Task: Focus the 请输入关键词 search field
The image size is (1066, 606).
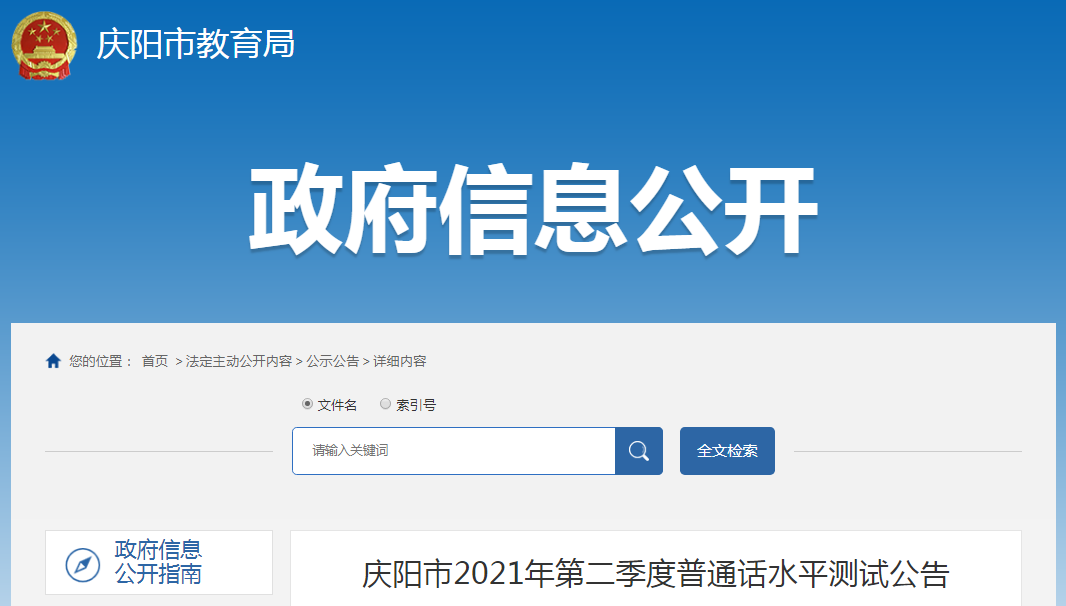Action: click(x=454, y=451)
